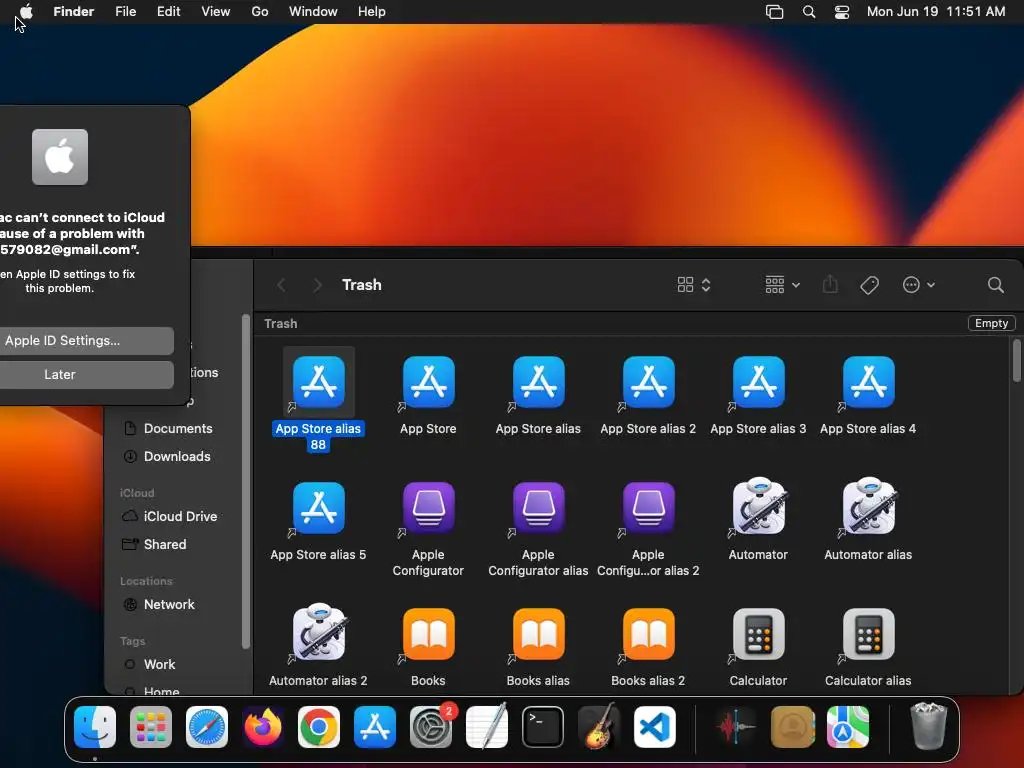Open Spotlight search in menu bar
Viewport: 1024px width, 768px height.
pos(808,12)
